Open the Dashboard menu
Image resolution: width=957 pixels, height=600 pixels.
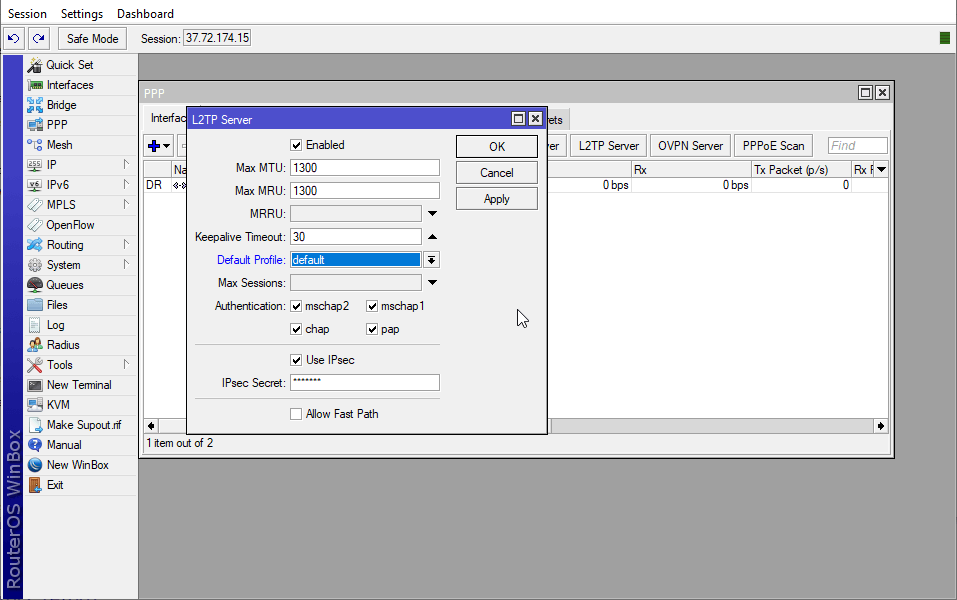tap(145, 13)
